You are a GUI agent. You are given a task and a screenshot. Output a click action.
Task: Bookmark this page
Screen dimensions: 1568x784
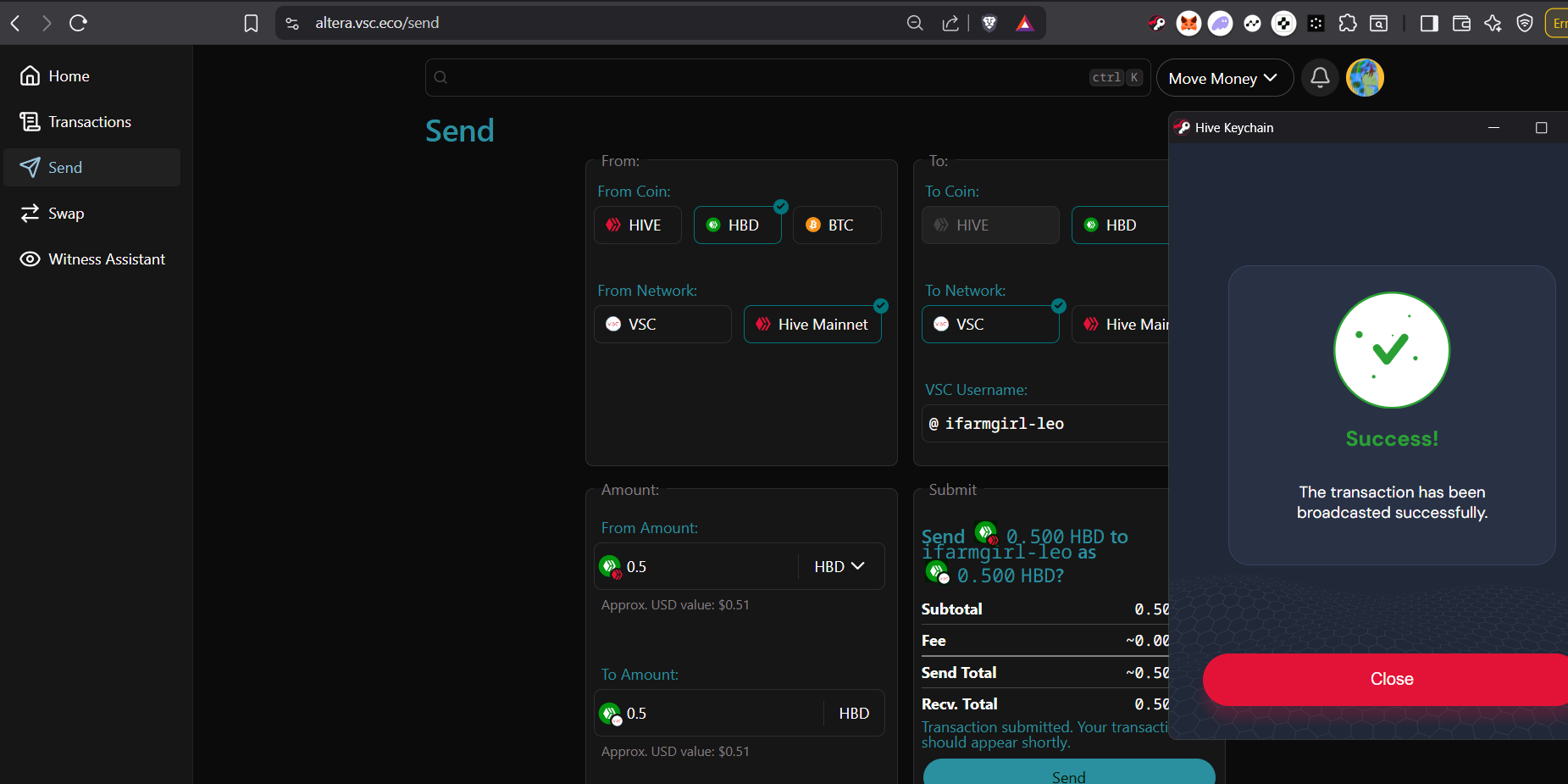(251, 23)
